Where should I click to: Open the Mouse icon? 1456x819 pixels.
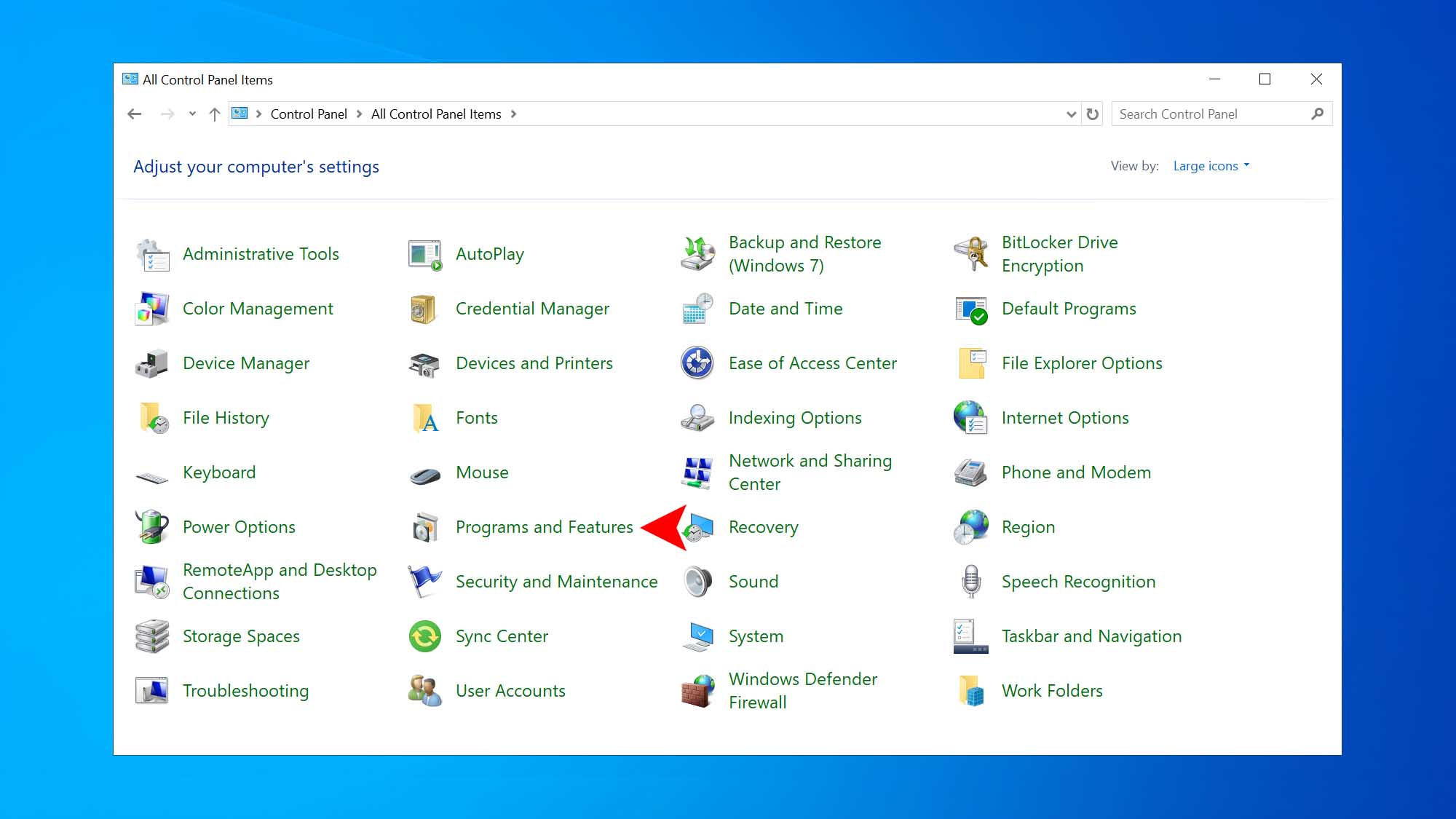425,476
